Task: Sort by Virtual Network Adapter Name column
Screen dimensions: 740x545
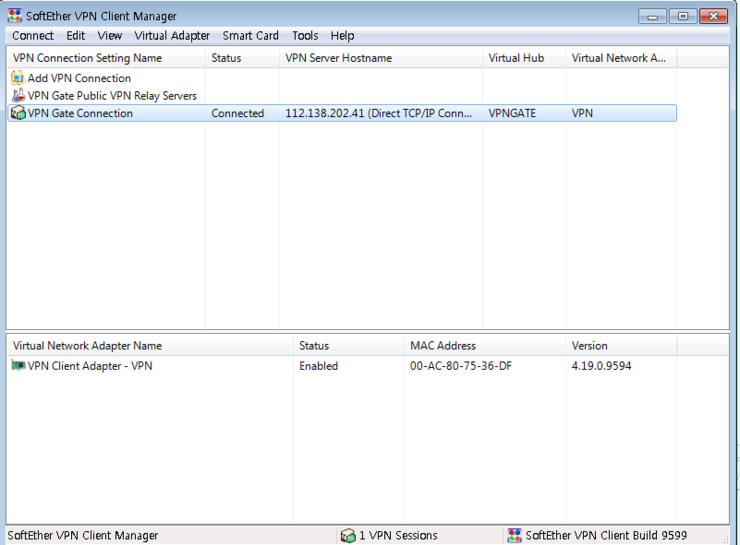Action: (x=151, y=346)
